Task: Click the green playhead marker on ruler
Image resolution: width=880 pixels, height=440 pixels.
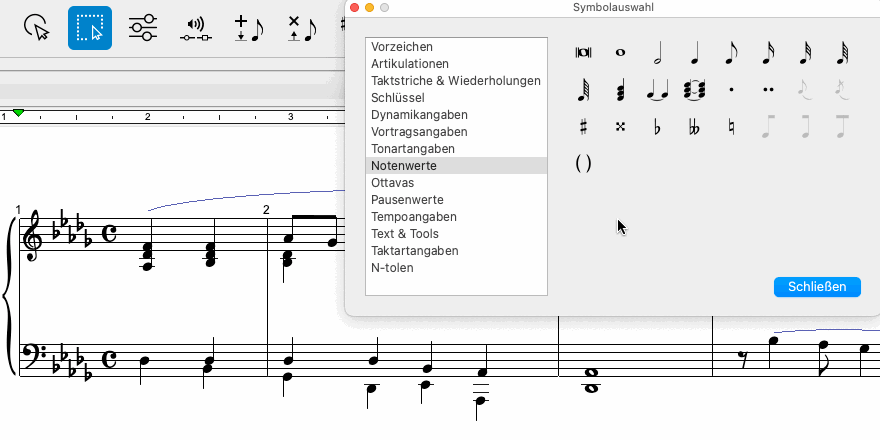Action: pos(18,112)
